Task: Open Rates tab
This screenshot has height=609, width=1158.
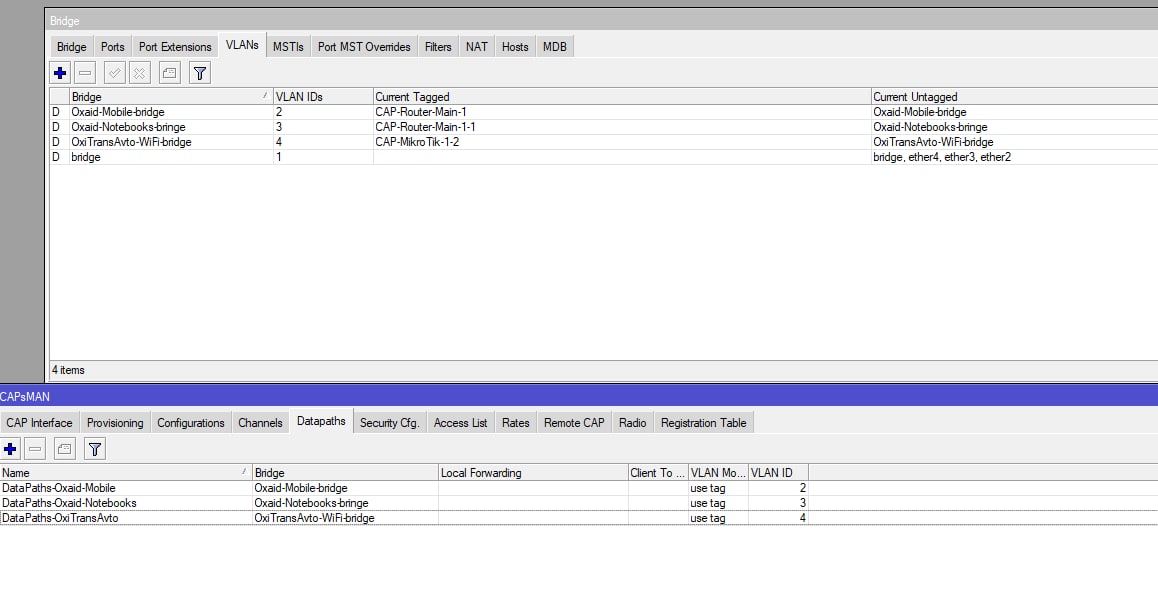Action: pyautogui.click(x=515, y=423)
